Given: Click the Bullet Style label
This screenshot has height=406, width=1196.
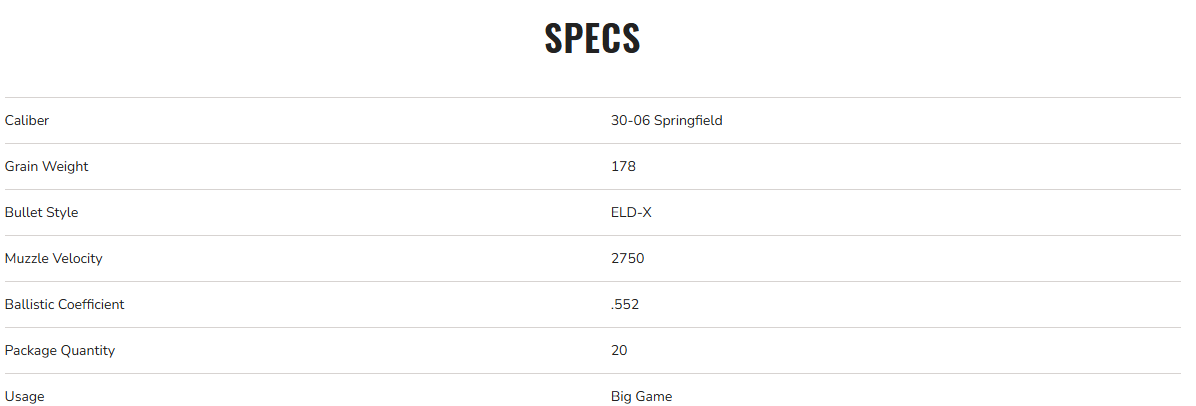Looking at the screenshot, I should pyautogui.click(x=41, y=213).
